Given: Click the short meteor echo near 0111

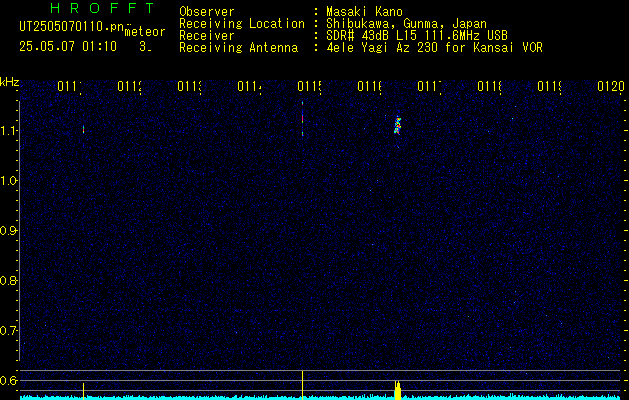Looking at the screenshot, I should (83, 130).
